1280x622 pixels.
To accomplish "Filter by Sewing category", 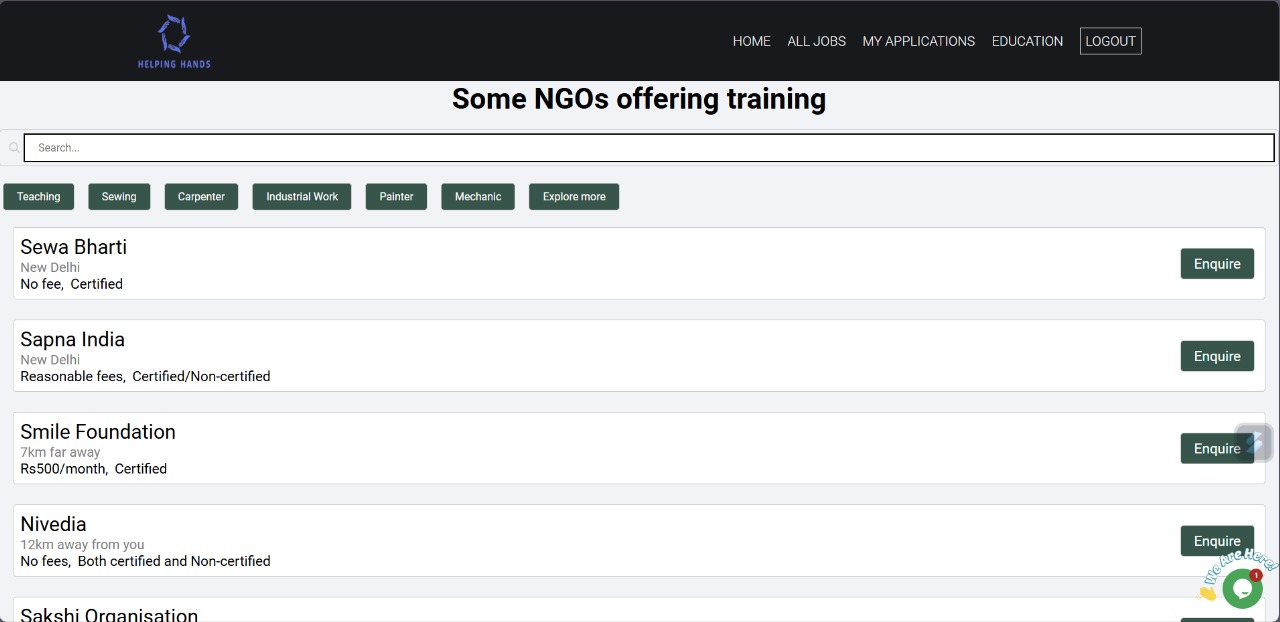I will tap(119, 197).
